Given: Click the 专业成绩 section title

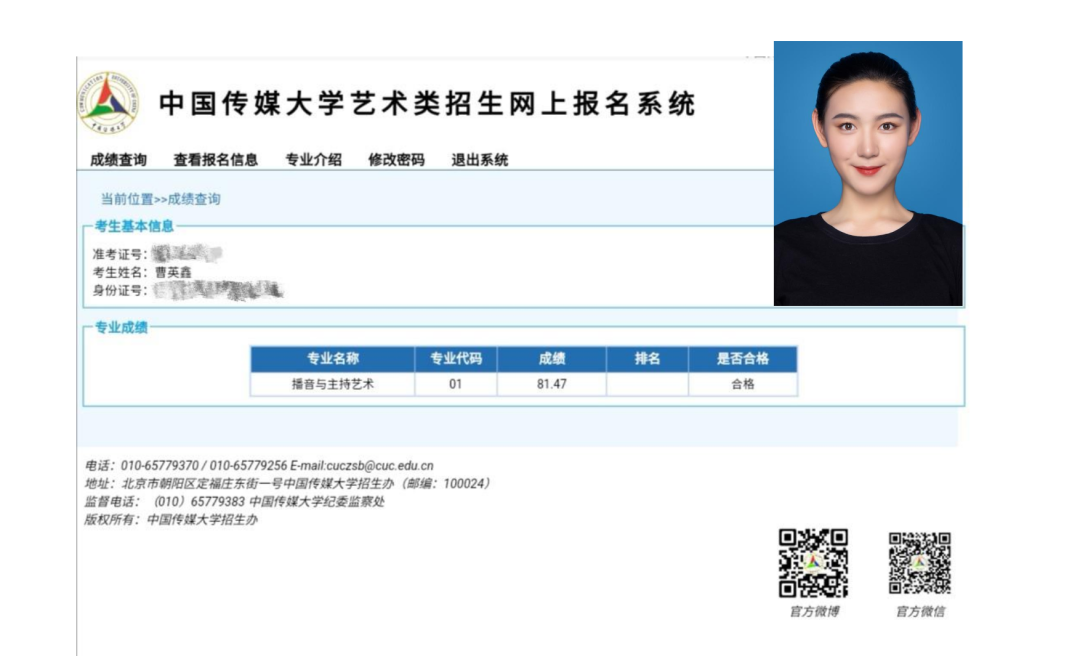Looking at the screenshot, I should tap(121, 327).
